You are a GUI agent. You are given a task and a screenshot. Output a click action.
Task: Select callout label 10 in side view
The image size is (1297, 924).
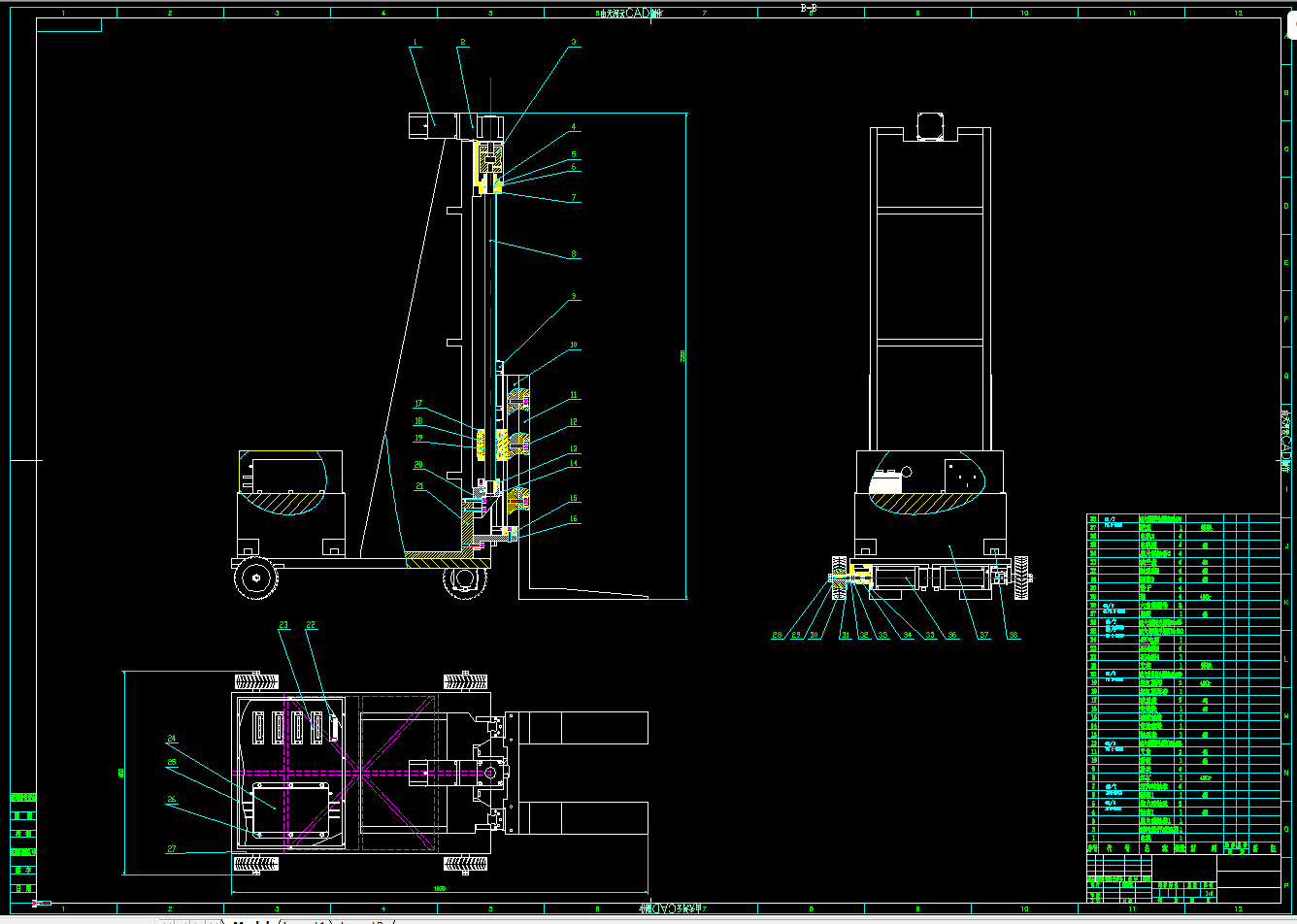click(x=574, y=345)
